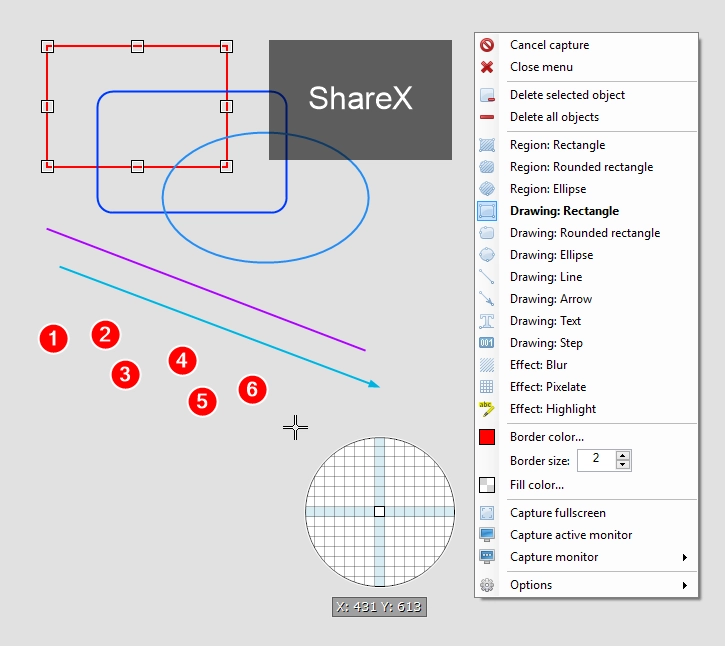Click the Delete selected object icon
Viewport: 725px width, 646px height.
pos(486,95)
